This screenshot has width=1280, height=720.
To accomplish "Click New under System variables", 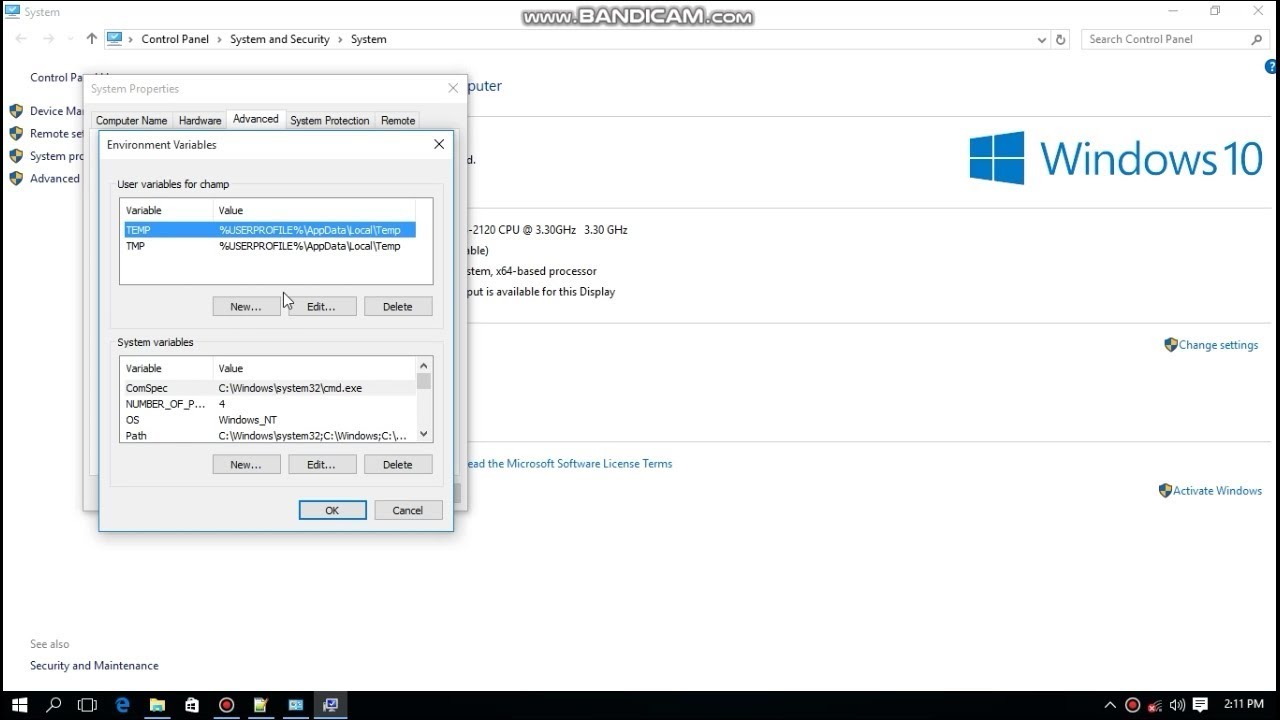I will tap(246, 464).
